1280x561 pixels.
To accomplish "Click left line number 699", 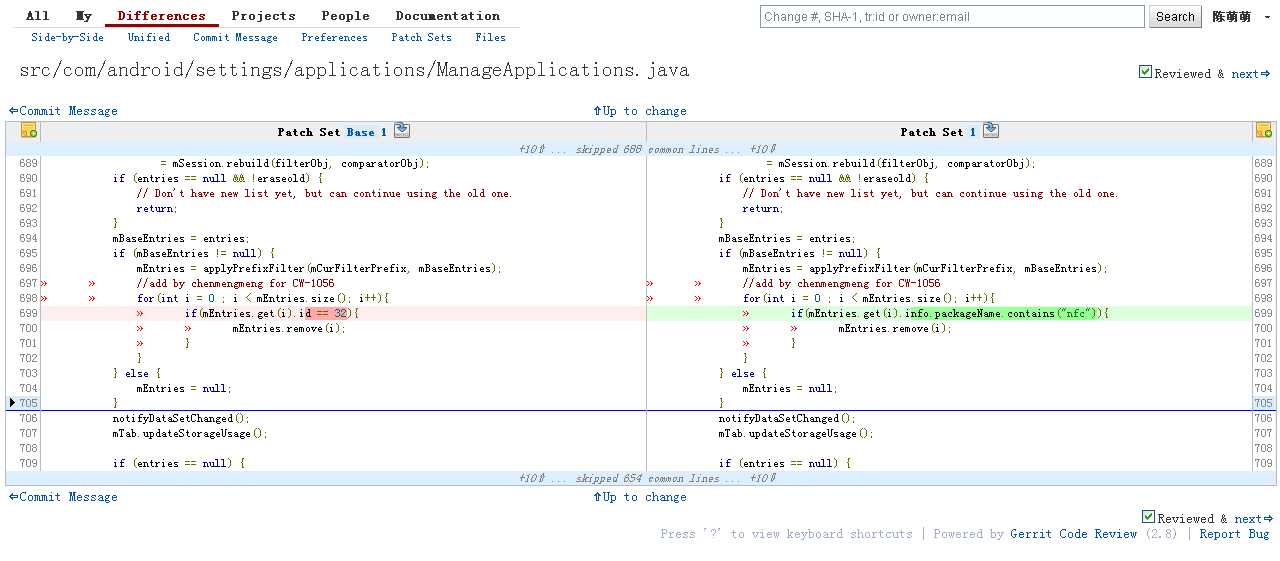I will 28,313.
